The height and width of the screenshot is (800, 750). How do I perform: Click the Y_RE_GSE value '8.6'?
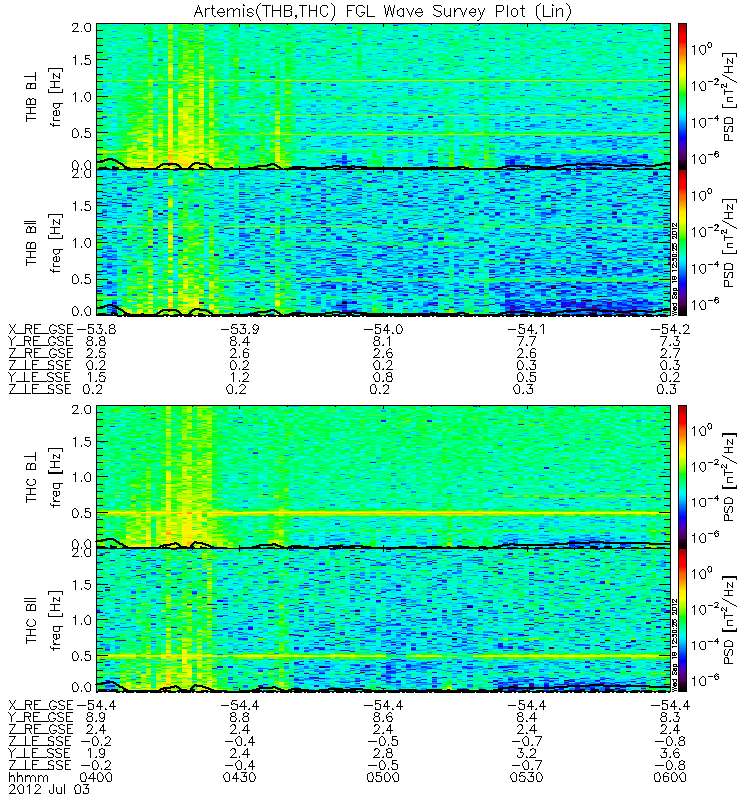coord(383,717)
